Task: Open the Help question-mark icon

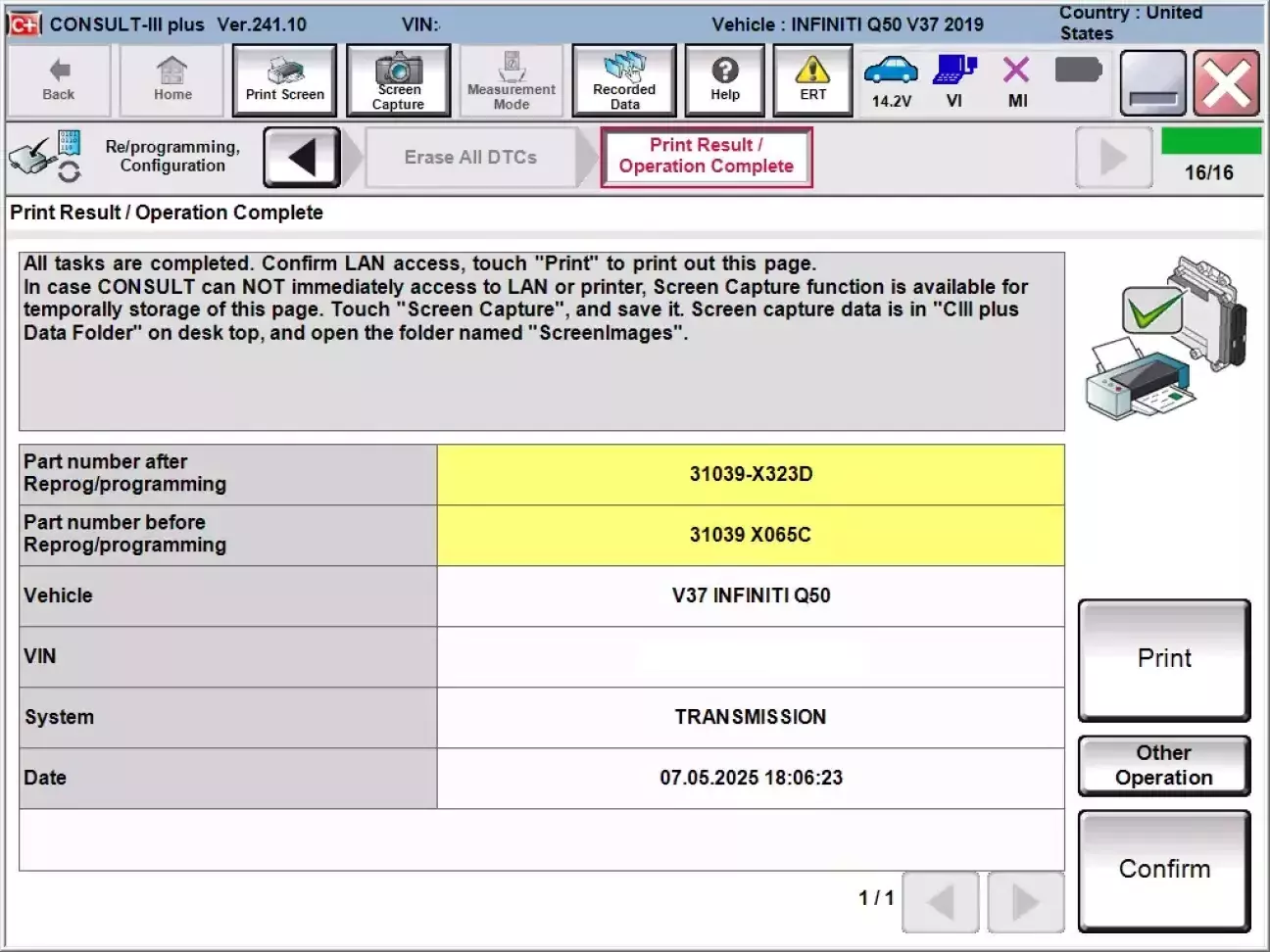Action: pos(725,80)
